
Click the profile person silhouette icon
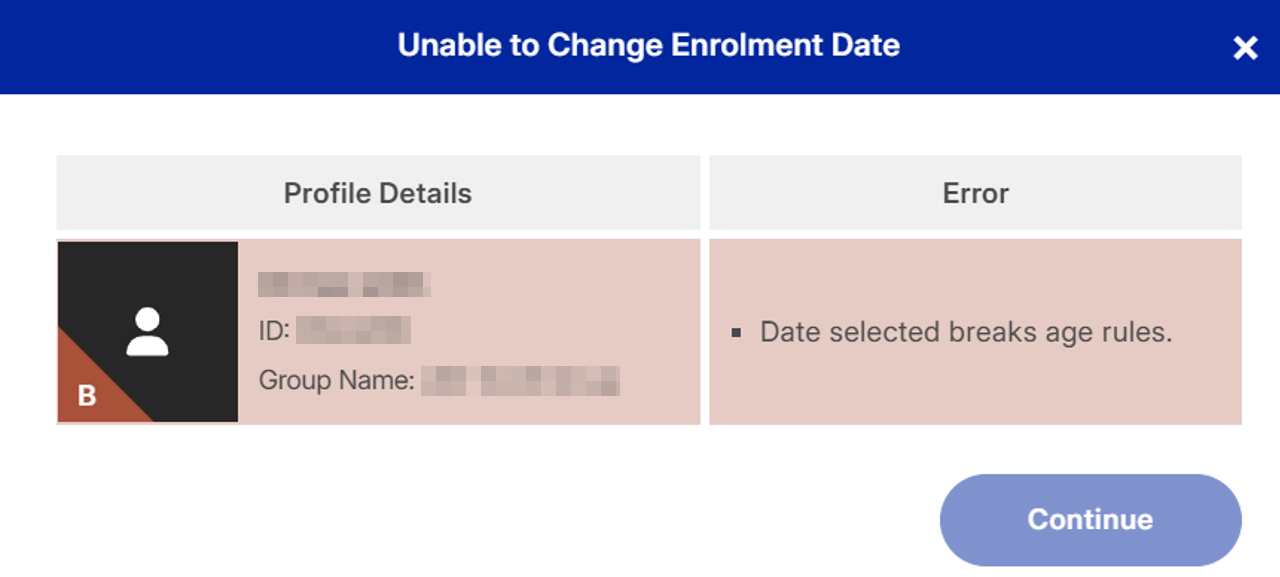pyautogui.click(x=147, y=332)
